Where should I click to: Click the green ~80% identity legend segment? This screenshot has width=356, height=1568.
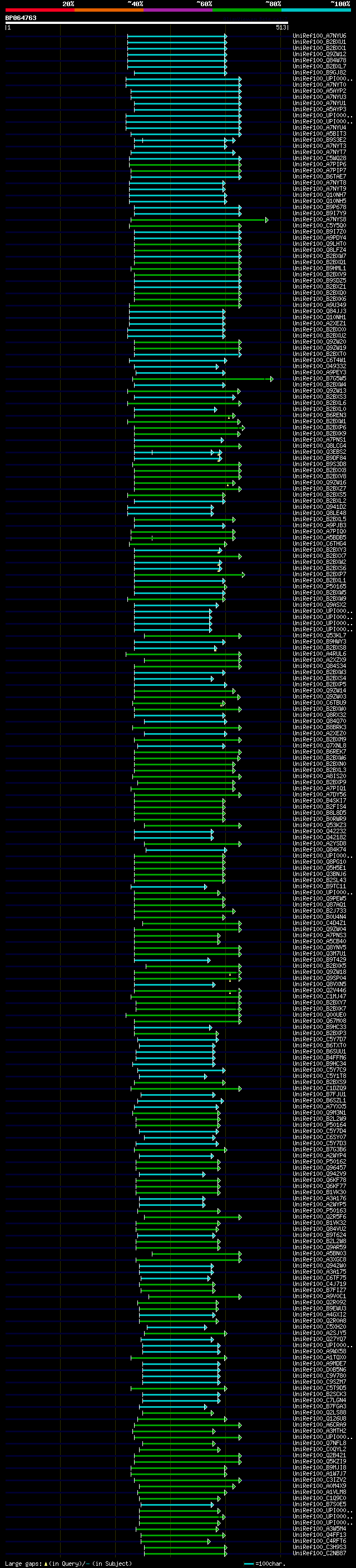click(x=247, y=10)
